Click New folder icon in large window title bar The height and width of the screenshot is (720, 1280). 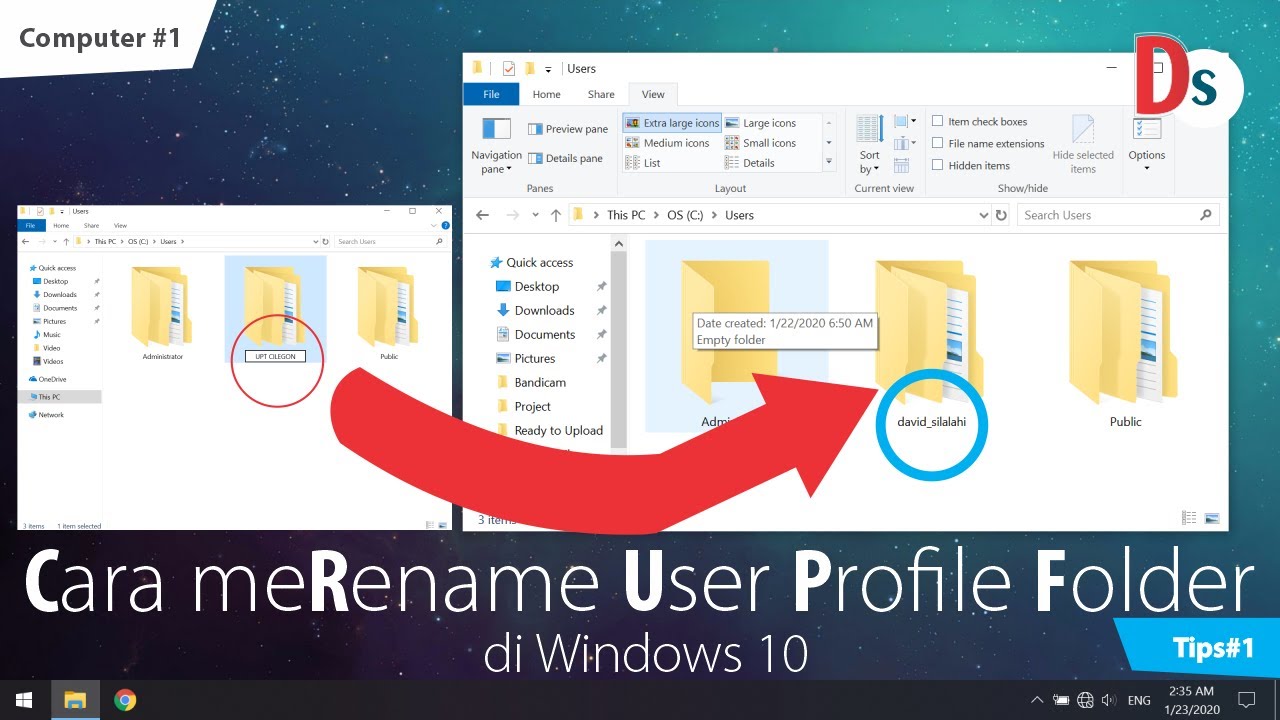coord(530,69)
